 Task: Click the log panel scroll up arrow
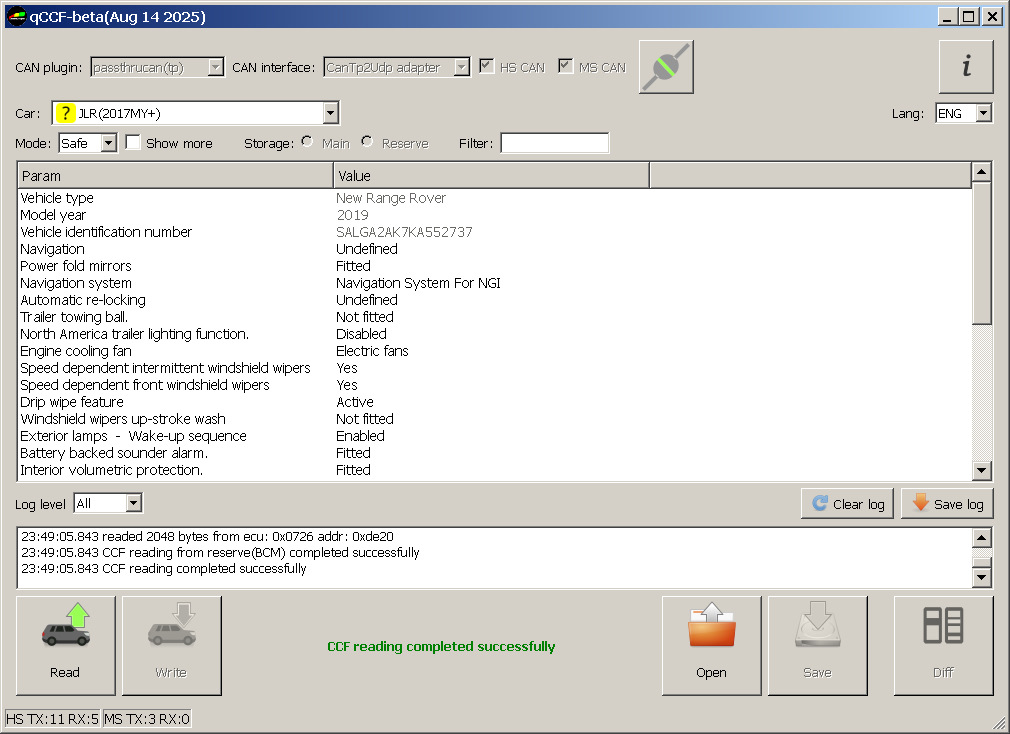click(981, 537)
